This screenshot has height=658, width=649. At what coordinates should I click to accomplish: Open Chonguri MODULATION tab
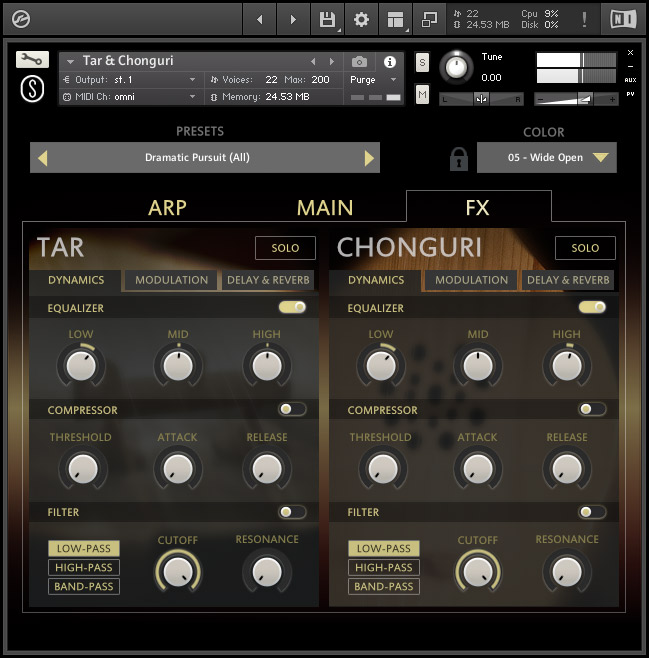point(471,280)
